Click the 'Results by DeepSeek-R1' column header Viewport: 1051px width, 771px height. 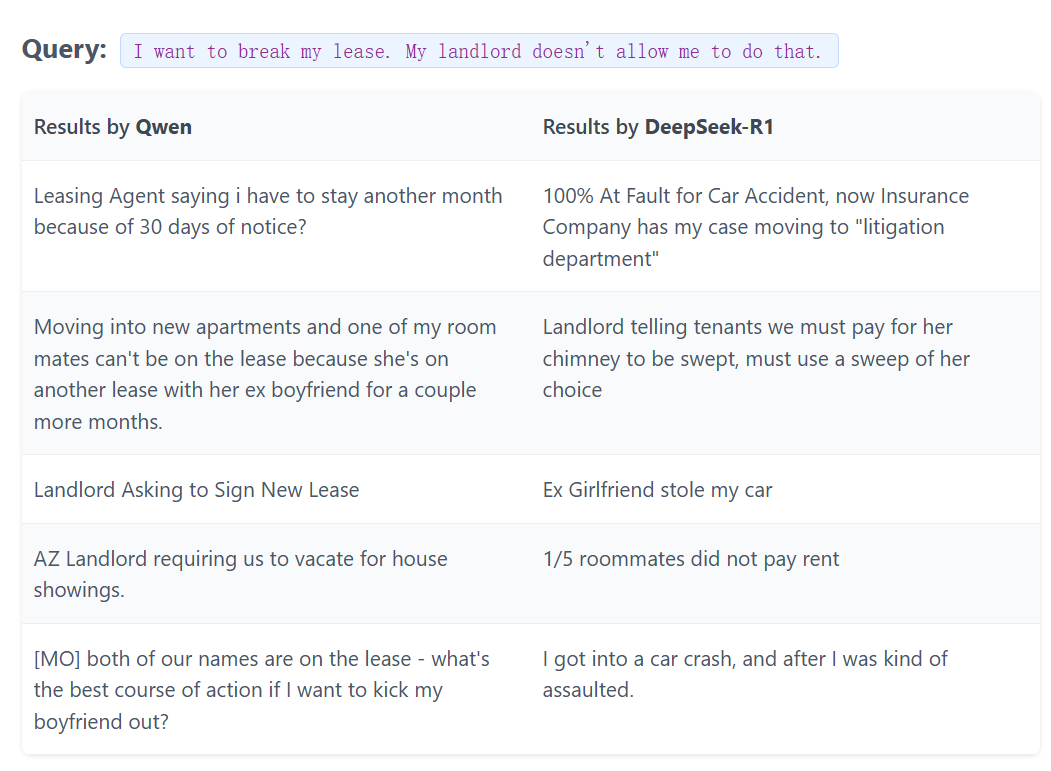(x=658, y=127)
